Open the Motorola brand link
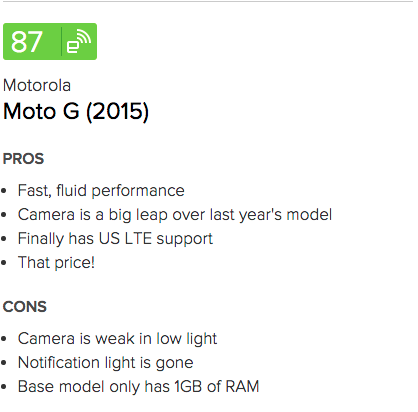This screenshot has width=418, height=412. (37, 85)
